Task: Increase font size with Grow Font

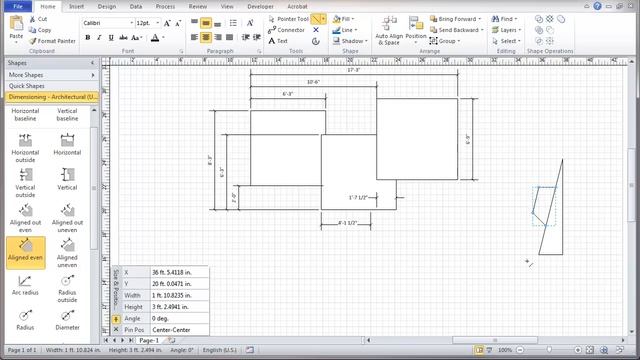Action: [167, 23]
